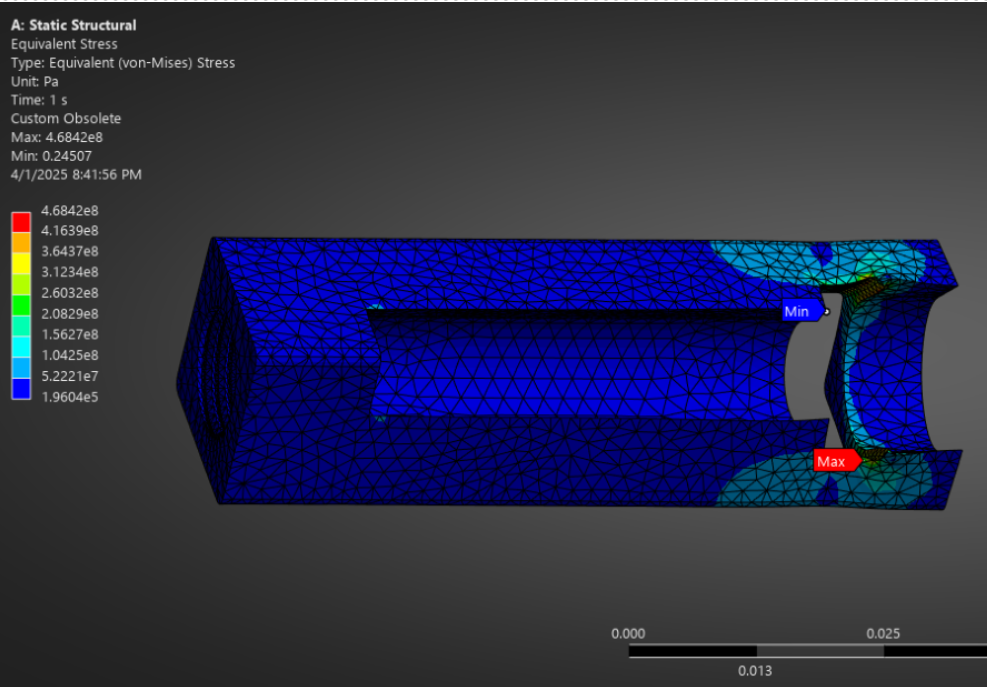The image size is (987, 687).
Task: Click the 0.013 scale ruler label
Action: (x=755, y=671)
